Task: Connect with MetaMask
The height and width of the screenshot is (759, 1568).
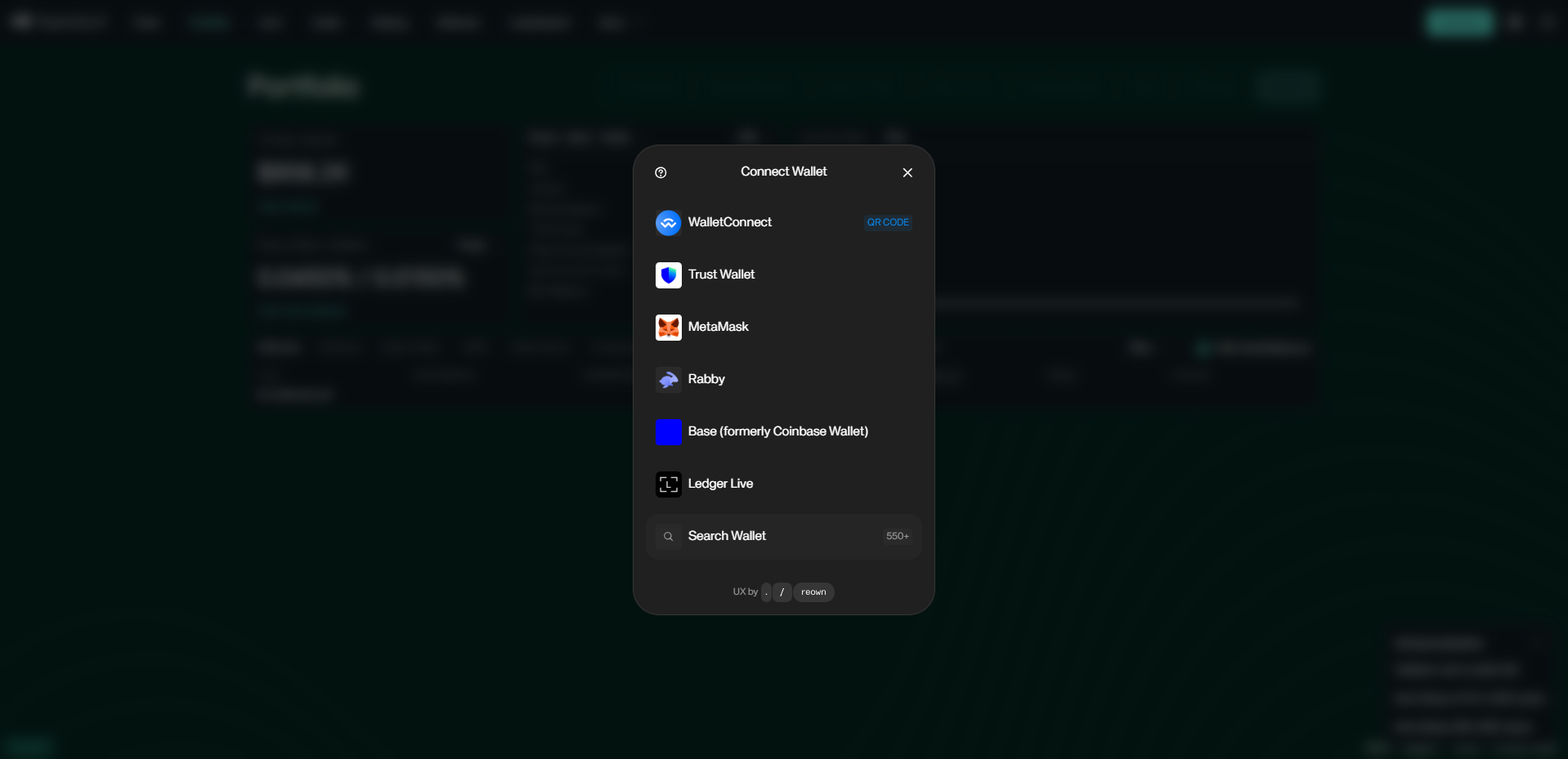Action: pos(784,328)
